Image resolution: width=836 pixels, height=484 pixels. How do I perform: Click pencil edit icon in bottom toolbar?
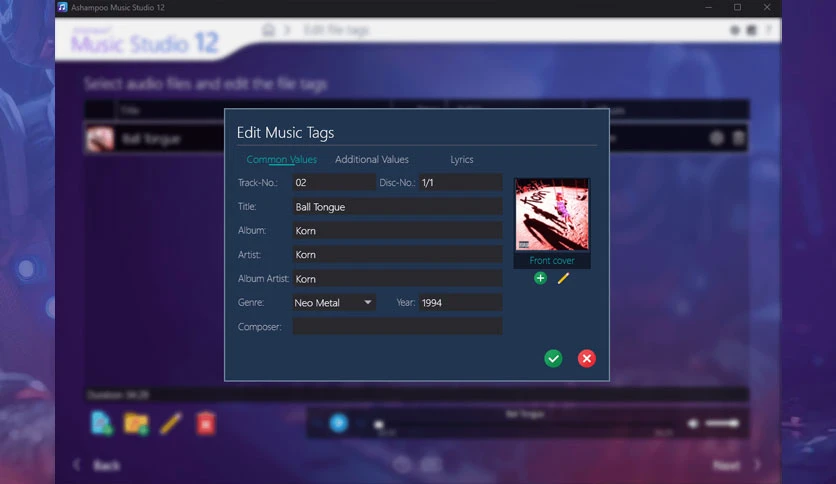tap(171, 424)
